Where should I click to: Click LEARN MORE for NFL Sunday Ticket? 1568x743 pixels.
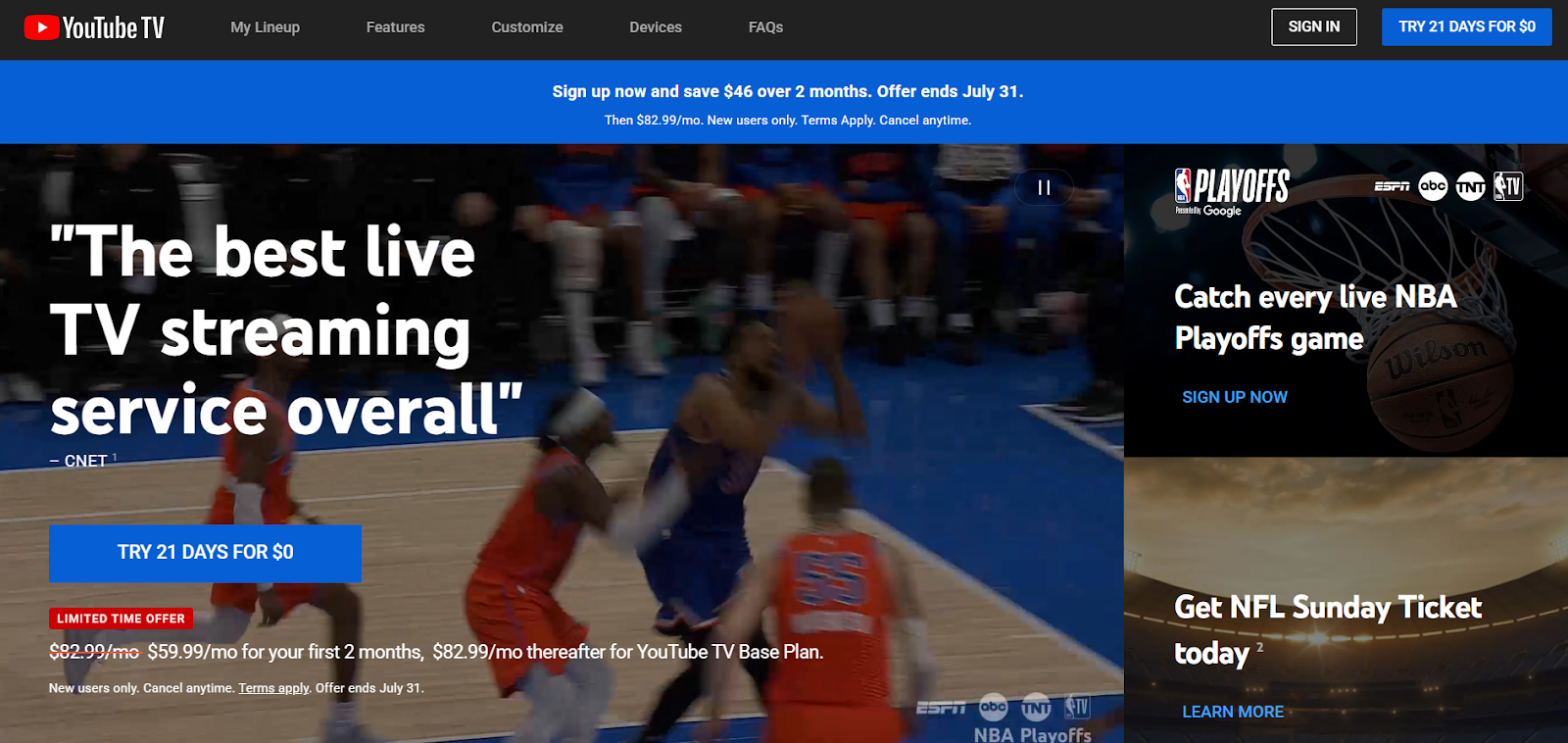(x=1233, y=712)
